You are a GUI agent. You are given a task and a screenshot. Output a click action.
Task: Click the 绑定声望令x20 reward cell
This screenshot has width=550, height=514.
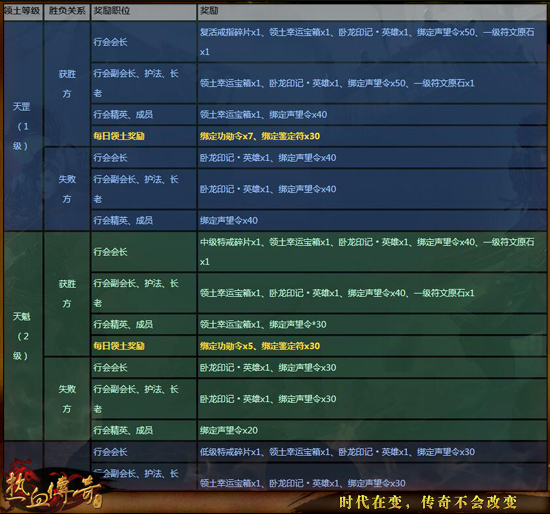point(372,430)
